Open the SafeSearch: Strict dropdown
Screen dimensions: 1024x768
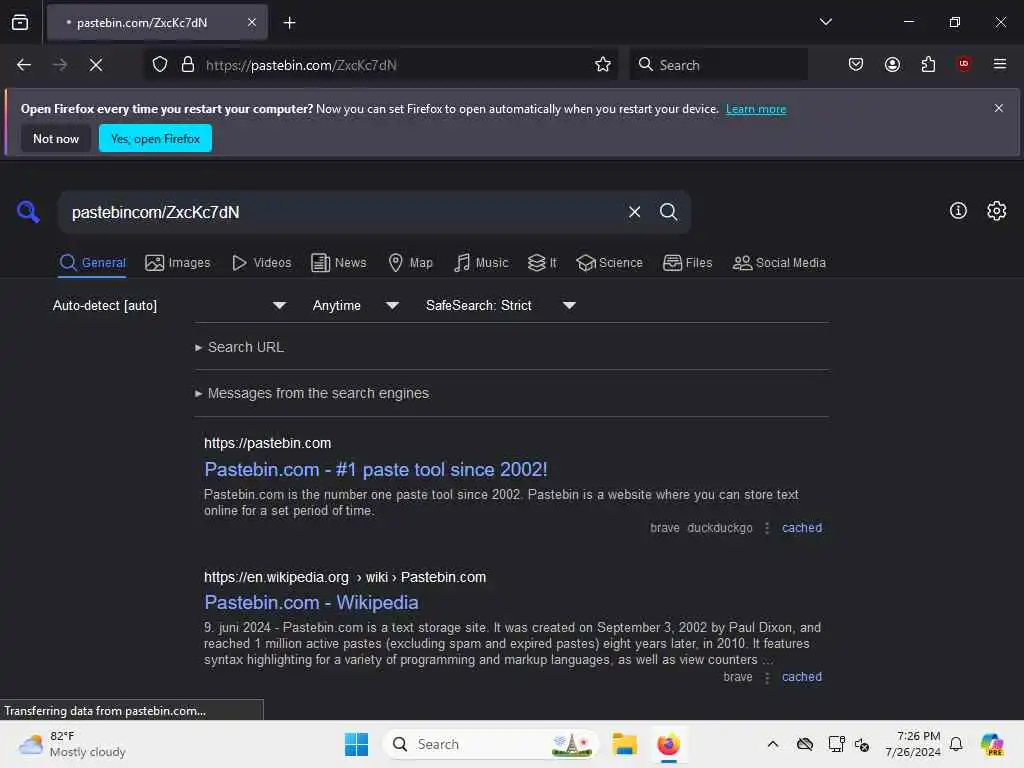[x=500, y=306]
